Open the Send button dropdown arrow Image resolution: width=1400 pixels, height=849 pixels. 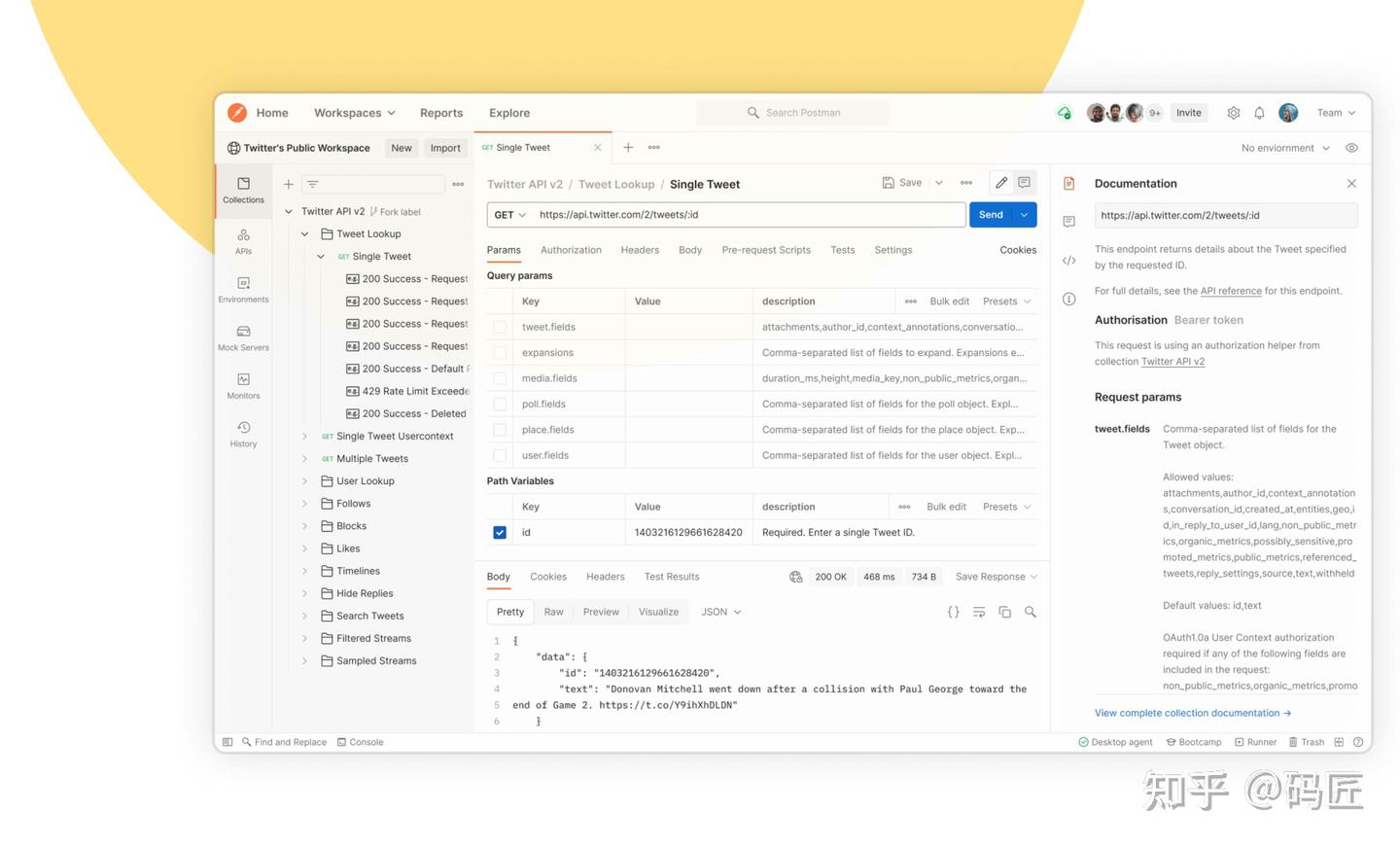point(1025,215)
